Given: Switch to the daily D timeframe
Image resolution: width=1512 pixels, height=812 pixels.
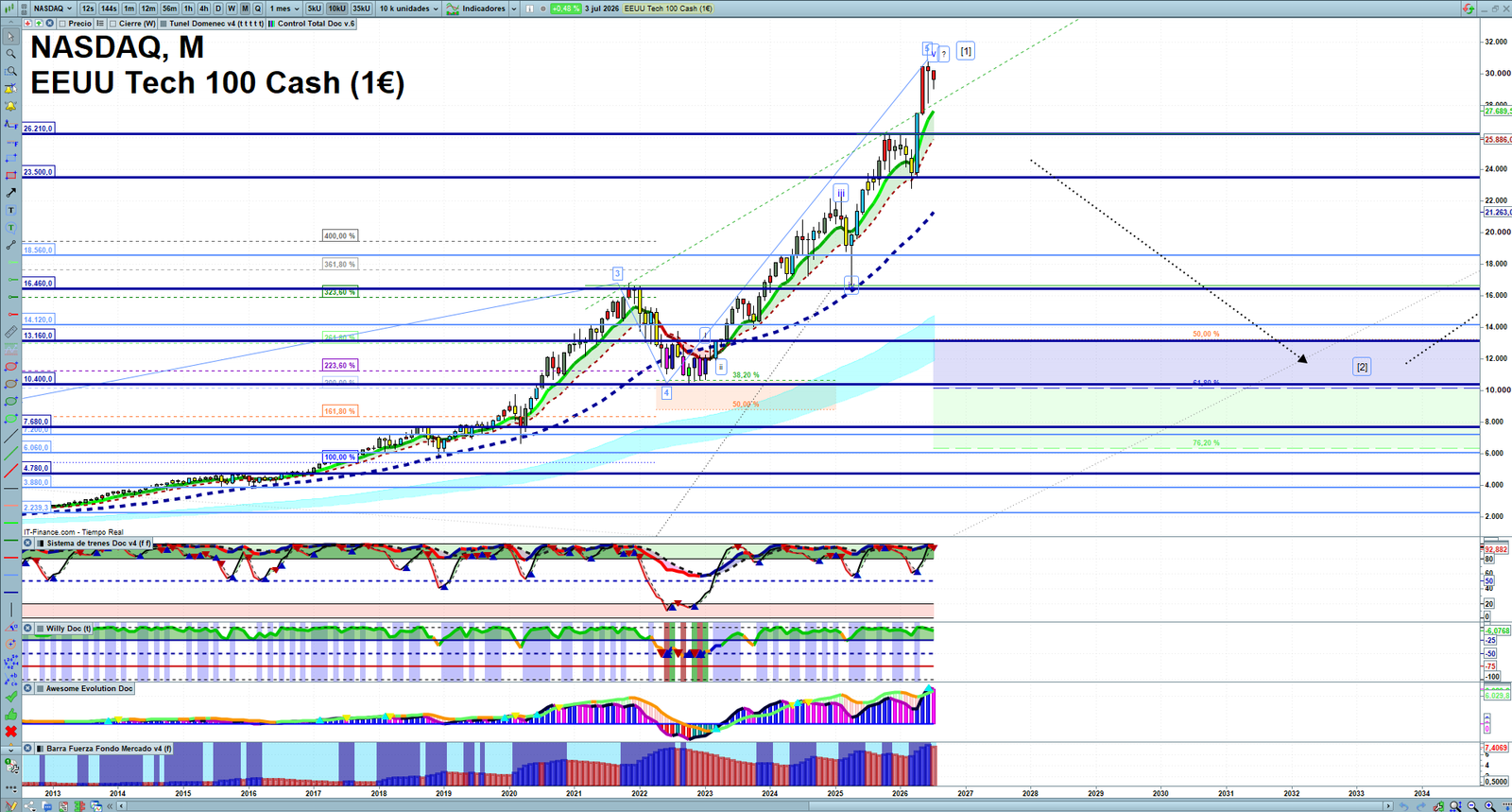Looking at the screenshot, I should point(218,9).
